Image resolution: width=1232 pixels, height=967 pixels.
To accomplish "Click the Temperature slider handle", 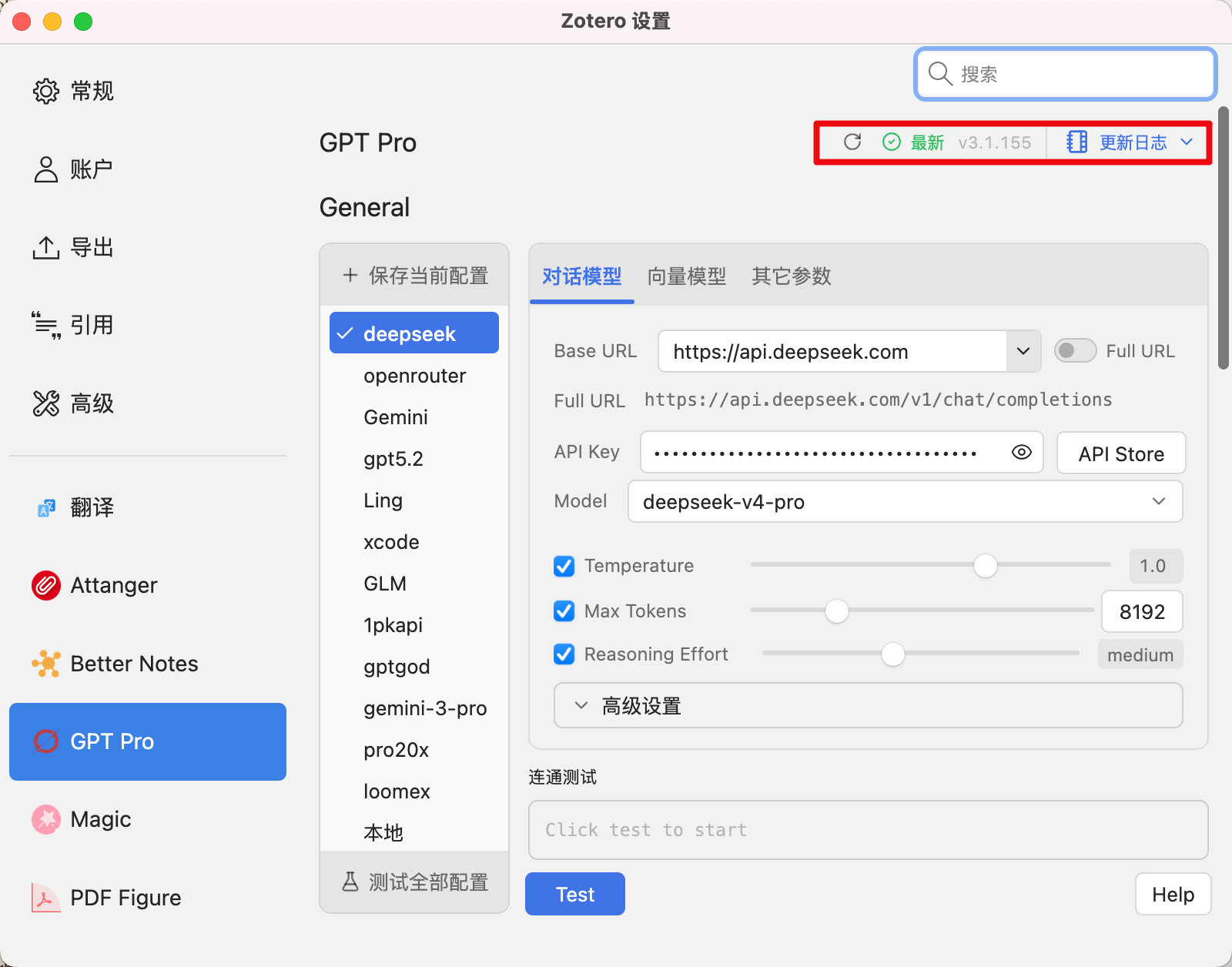I will pos(985,566).
